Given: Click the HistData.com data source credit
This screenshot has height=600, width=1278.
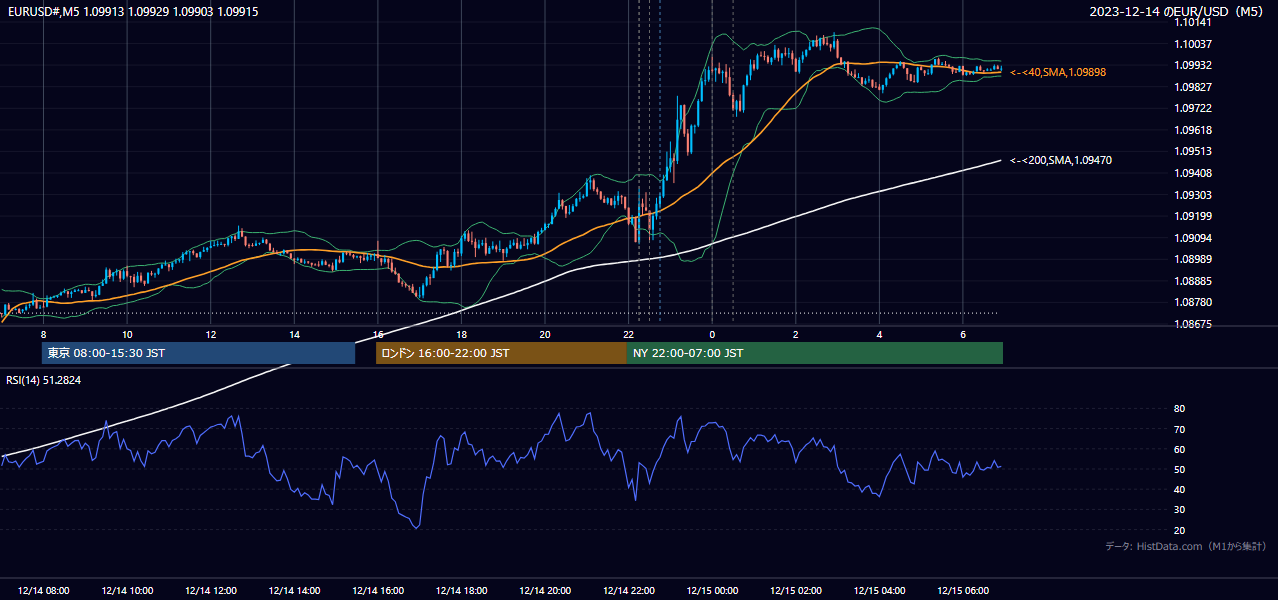Looking at the screenshot, I should pos(1186,546).
